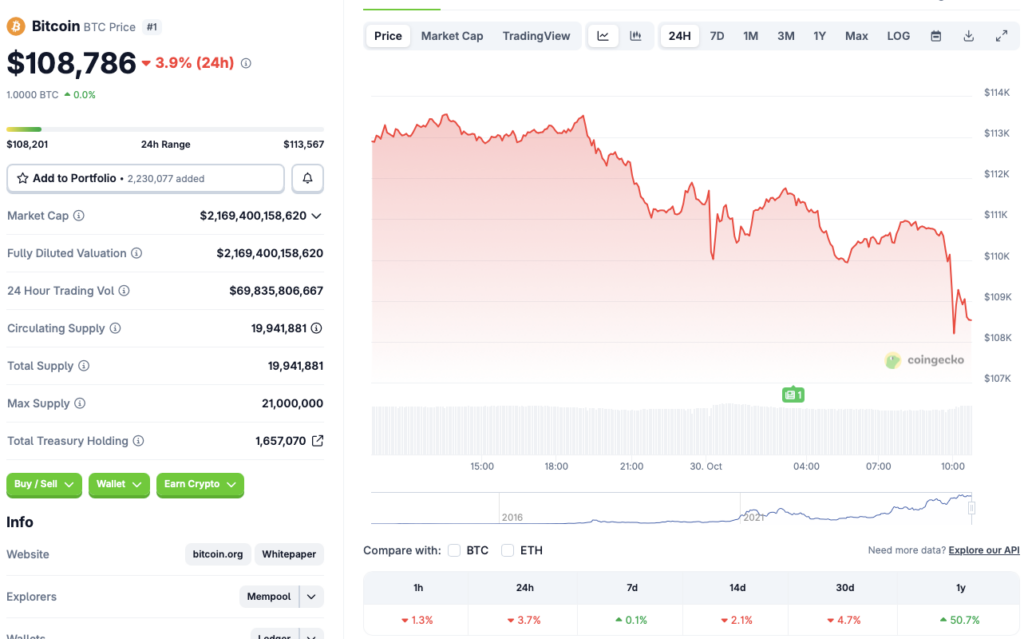Viewport: 1024px width, 639px height.
Task: Visit the bitcoin.org website link
Action: click(218, 554)
